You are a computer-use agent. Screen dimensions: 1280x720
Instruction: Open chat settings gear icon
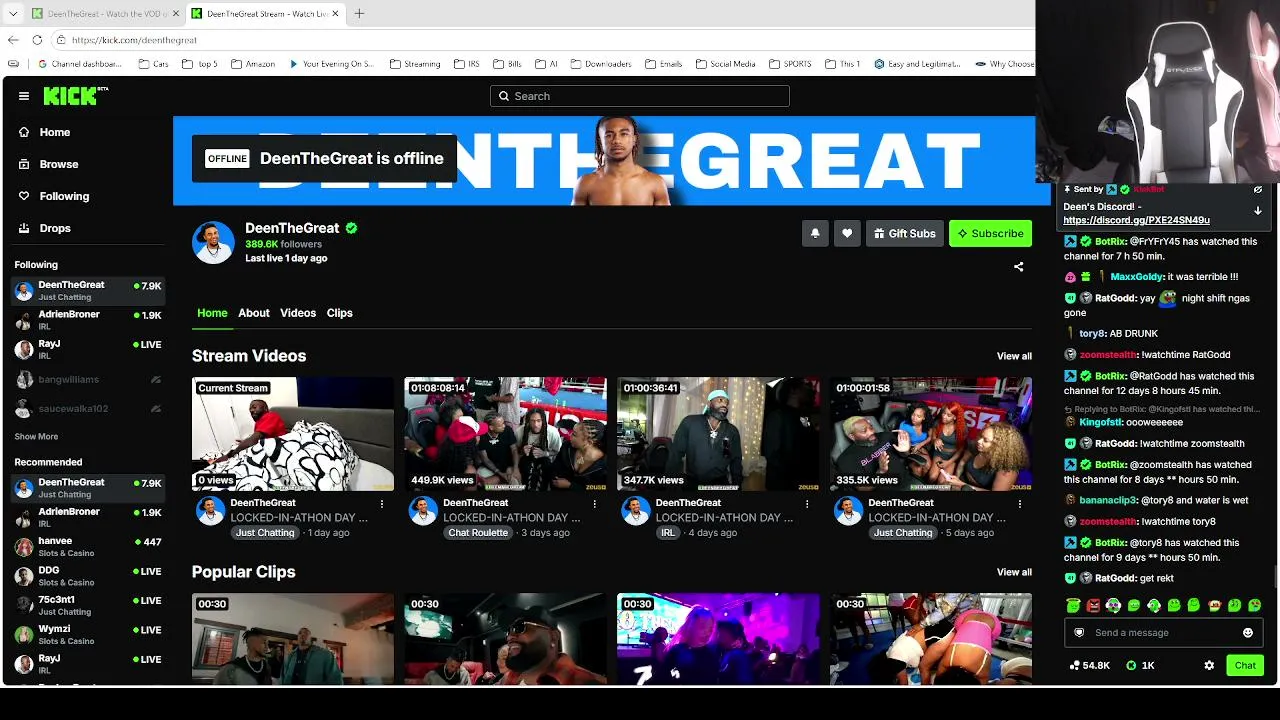[1209, 665]
